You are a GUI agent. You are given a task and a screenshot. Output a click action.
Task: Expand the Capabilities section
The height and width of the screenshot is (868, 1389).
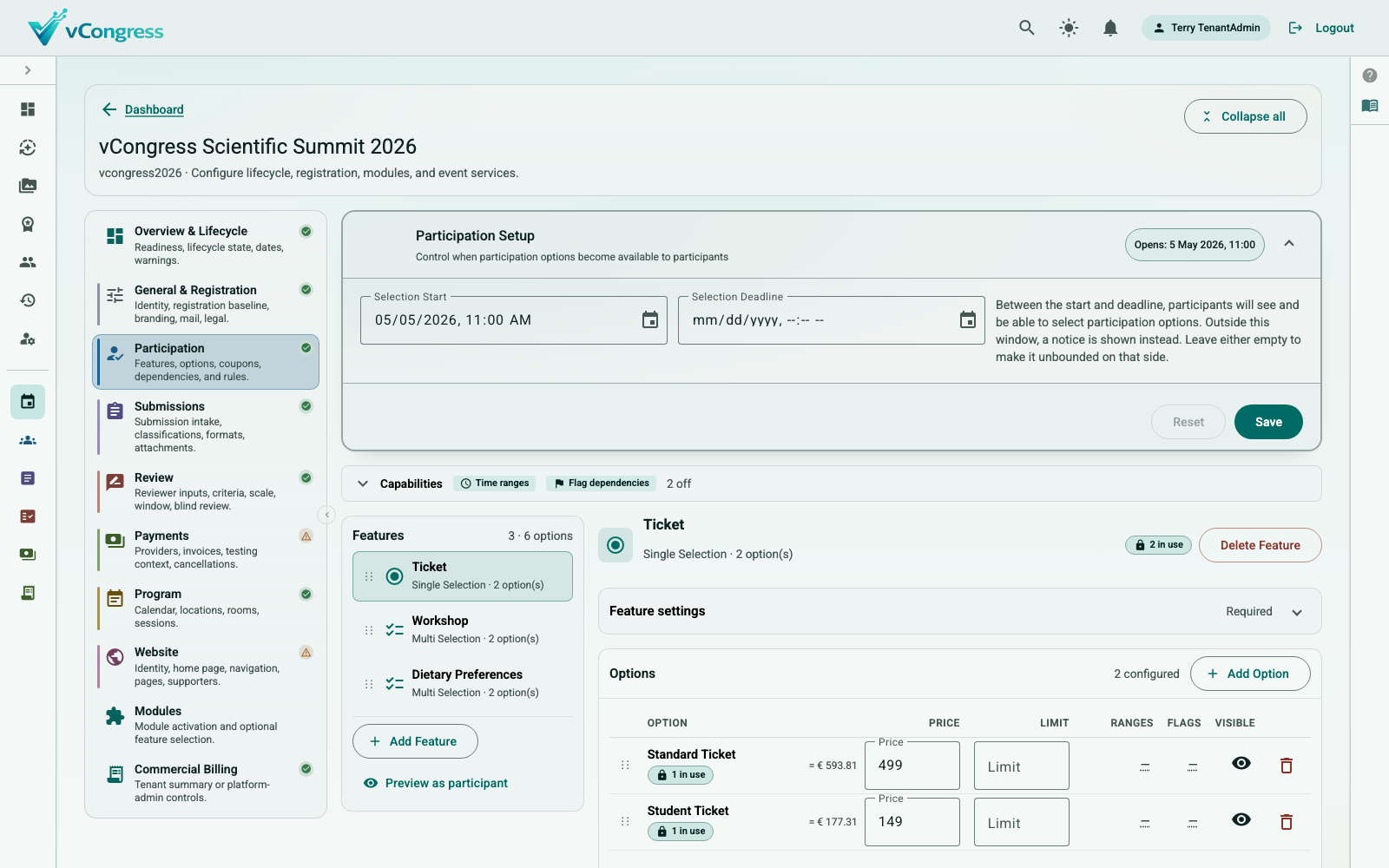click(x=363, y=483)
